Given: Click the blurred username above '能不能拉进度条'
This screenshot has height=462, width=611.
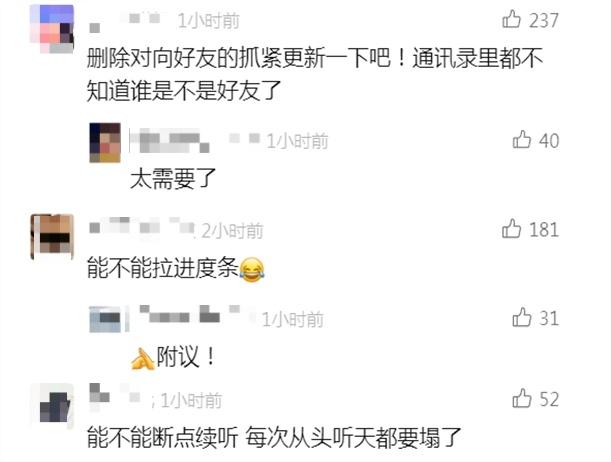Looking at the screenshot, I should point(142,226).
